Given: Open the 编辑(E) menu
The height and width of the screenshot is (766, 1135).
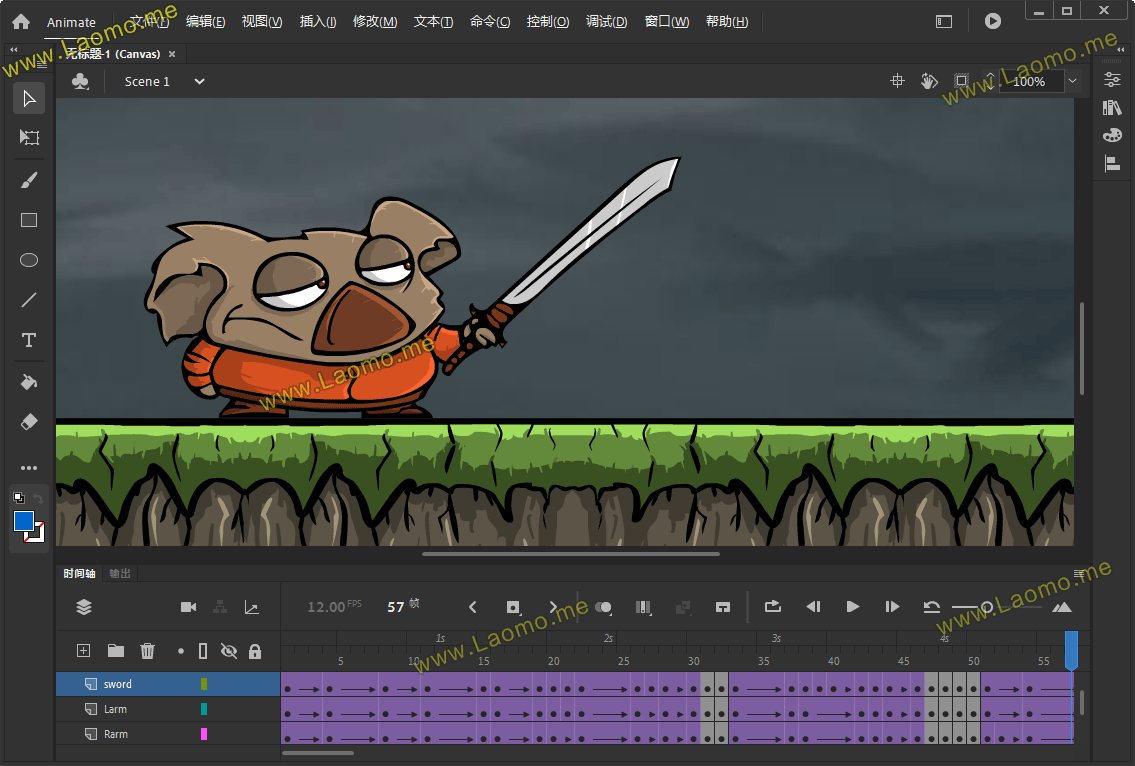Looking at the screenshot, I should [x=206, y=22].
